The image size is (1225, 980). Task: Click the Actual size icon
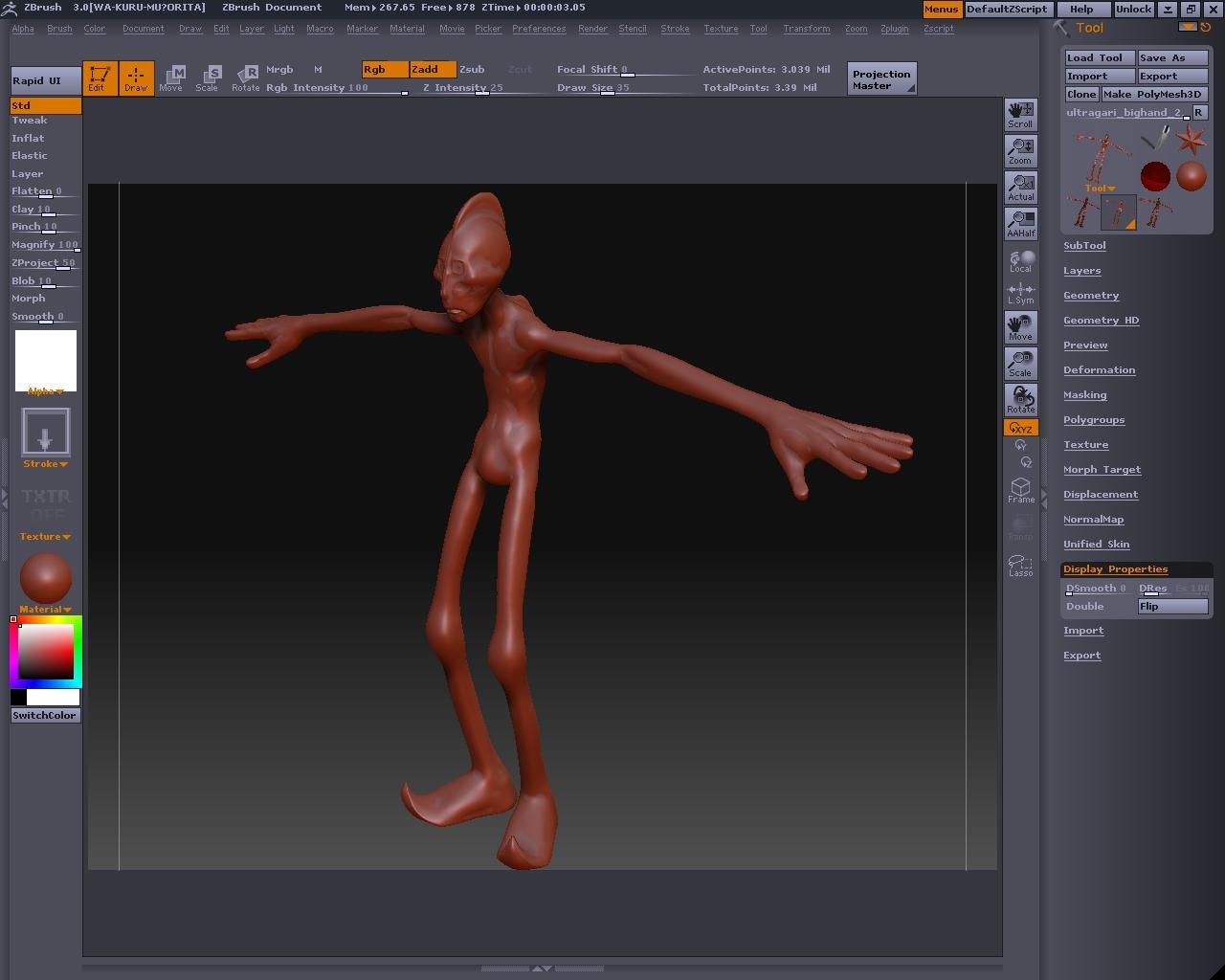click(x=1020, y=187)
